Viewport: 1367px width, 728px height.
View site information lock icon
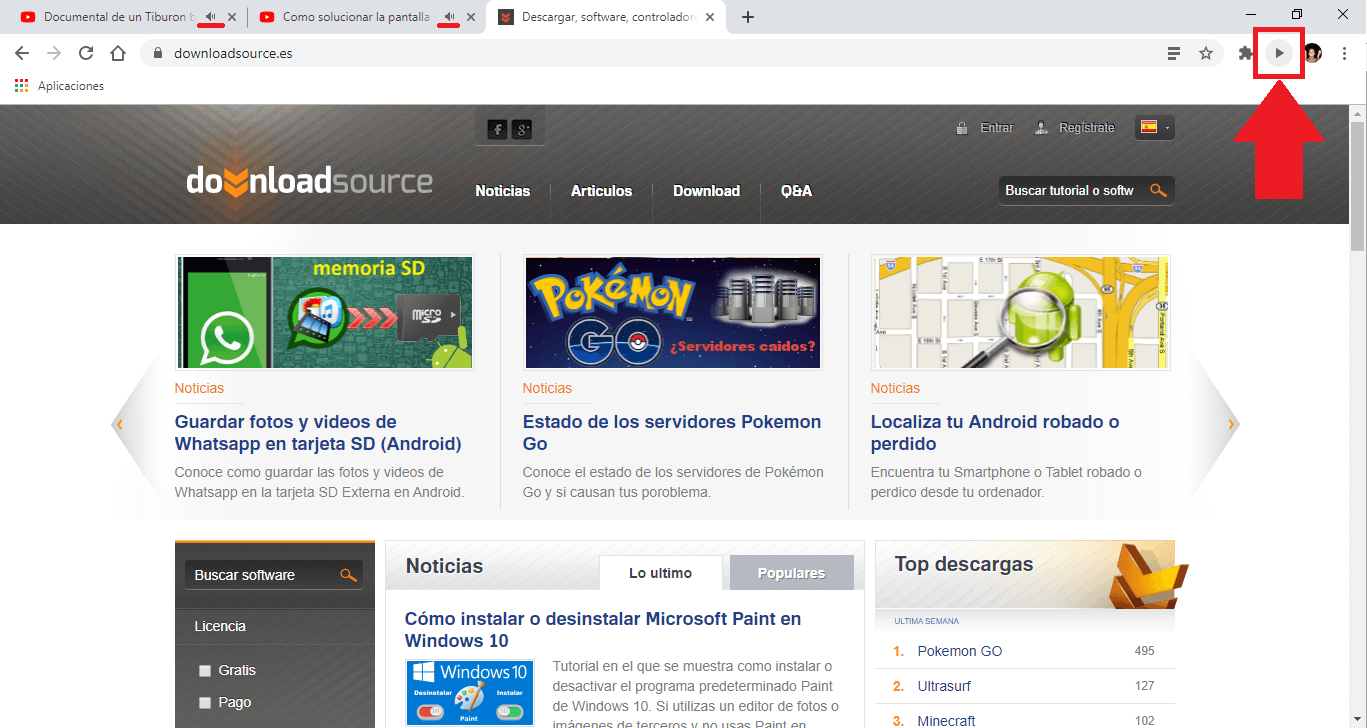[x=157, y=53]
